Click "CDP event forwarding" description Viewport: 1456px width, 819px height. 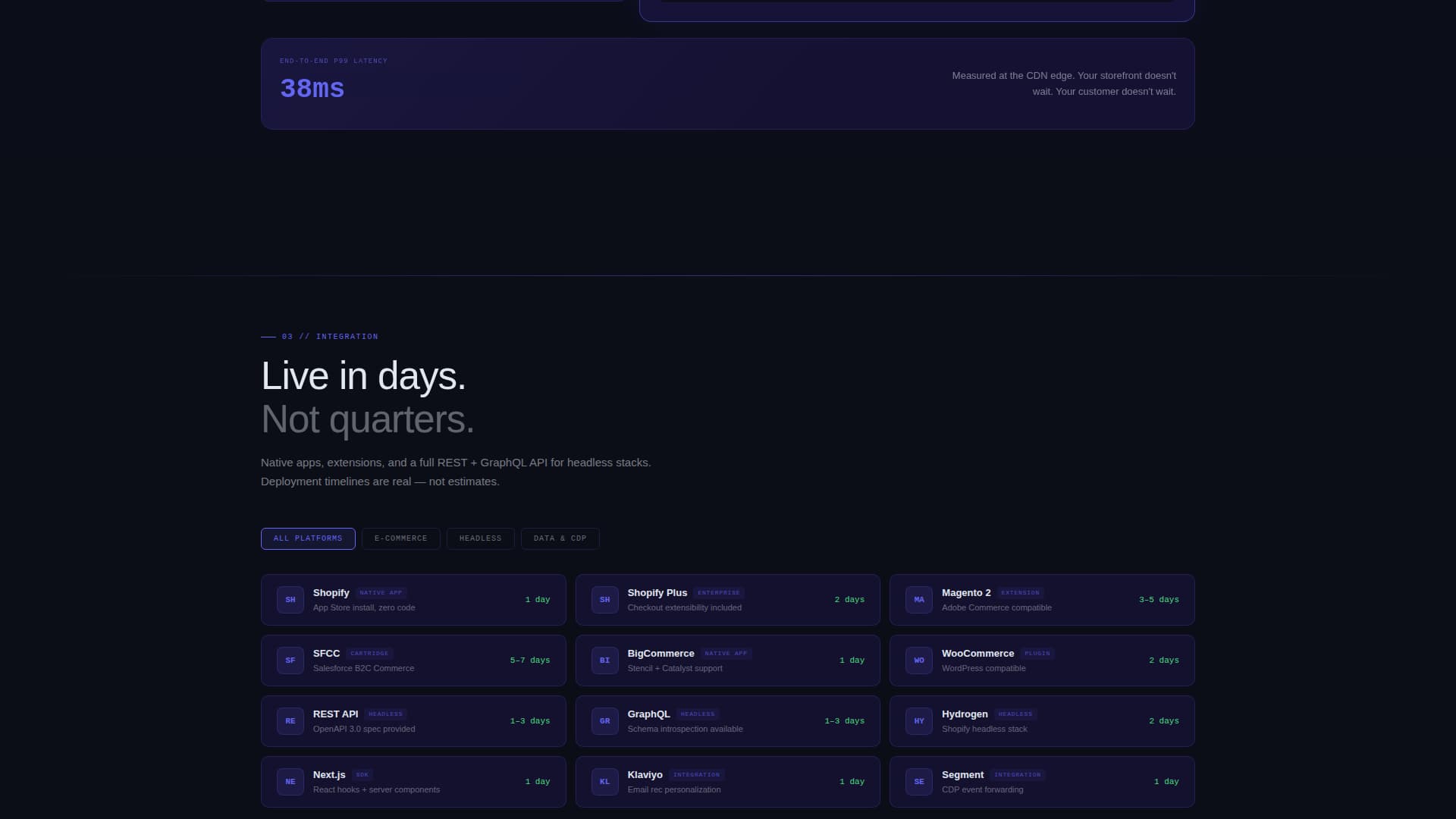983,790
